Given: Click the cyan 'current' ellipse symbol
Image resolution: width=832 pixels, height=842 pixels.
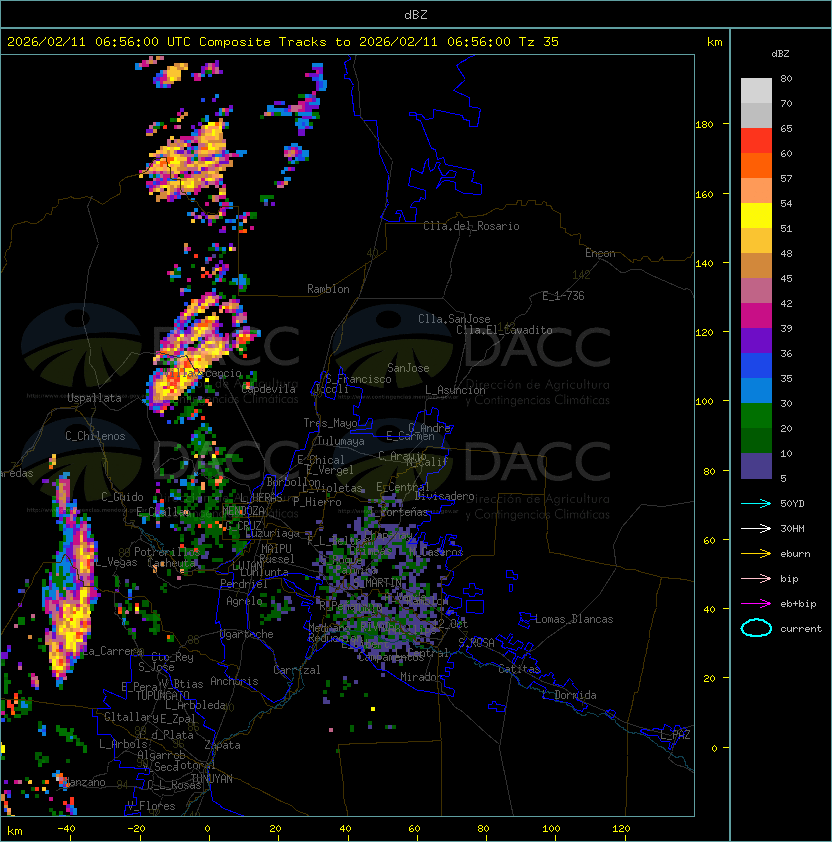Looking at the screenshot, I should (x=756, y=628).
